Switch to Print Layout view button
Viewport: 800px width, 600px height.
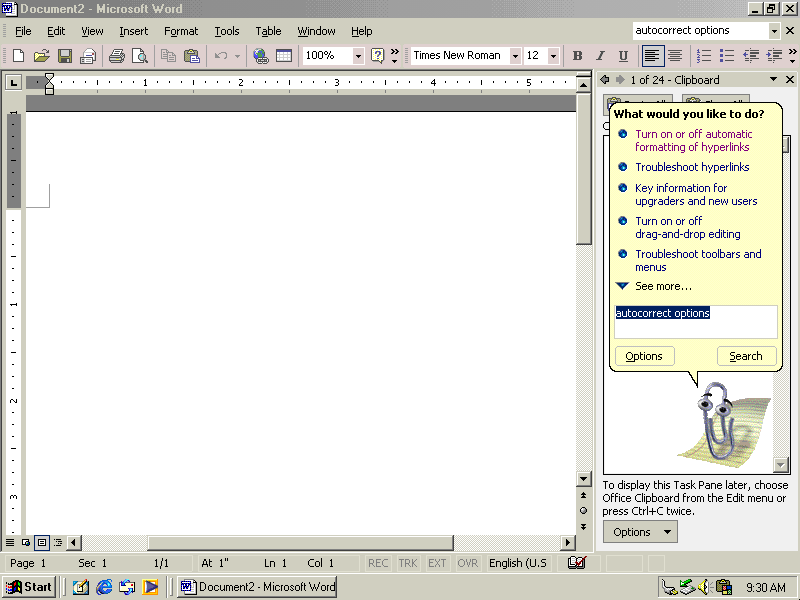coord(42,542)
